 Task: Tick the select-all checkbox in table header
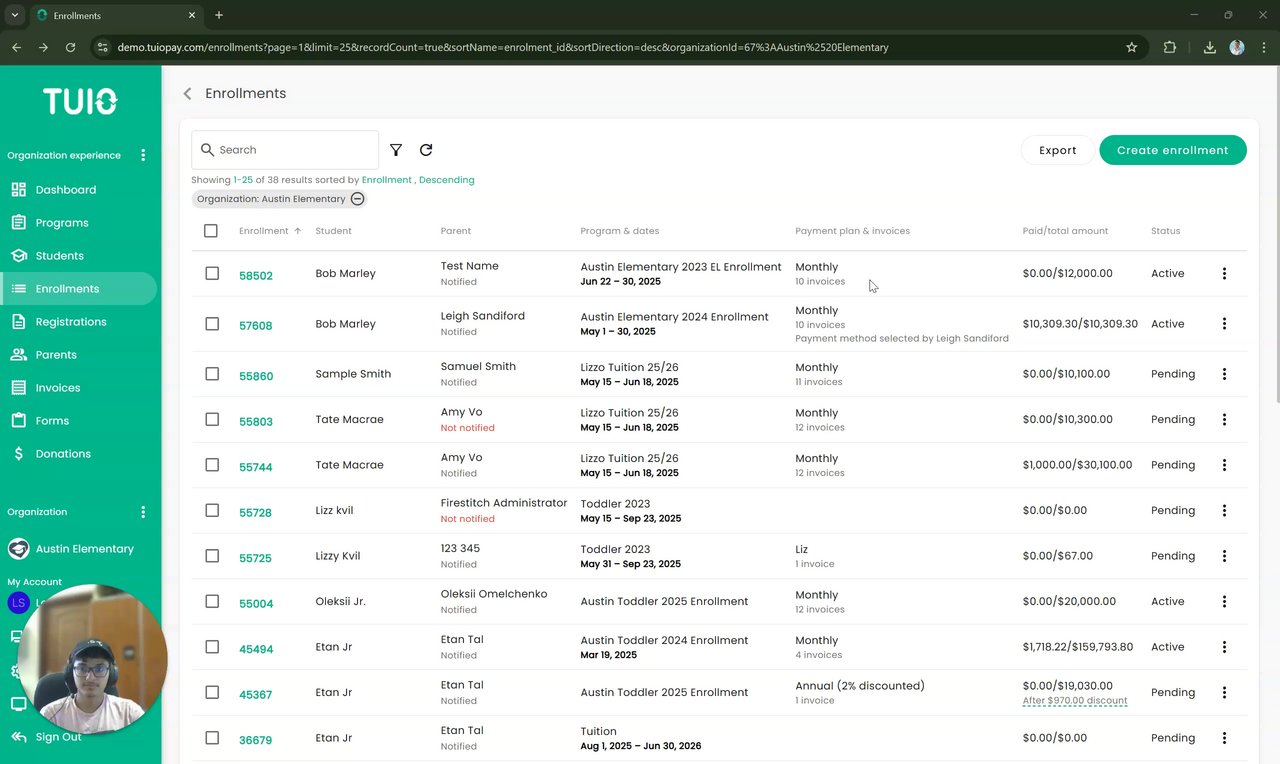[211, 231]
